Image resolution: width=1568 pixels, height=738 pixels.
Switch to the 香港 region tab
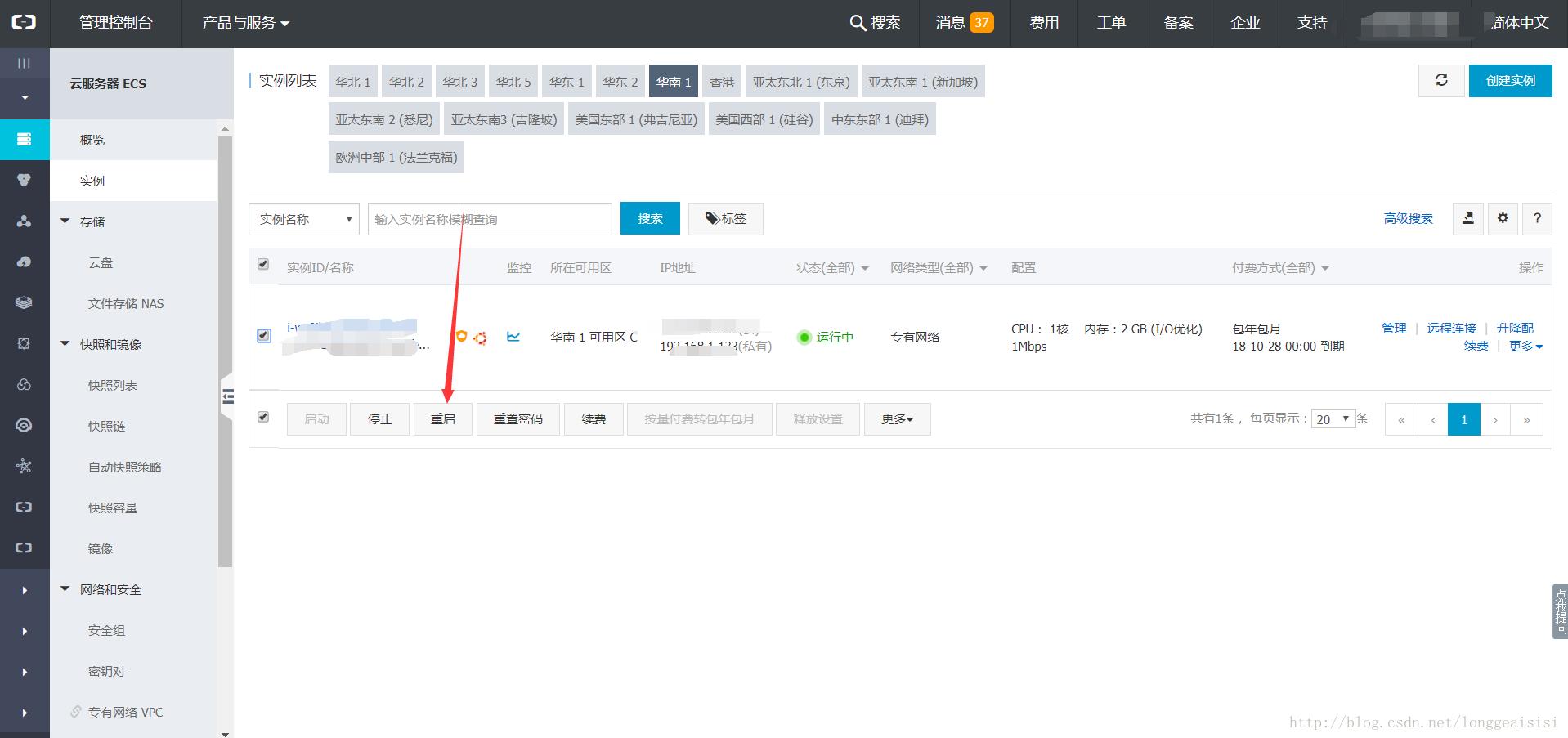click(722, 82)
